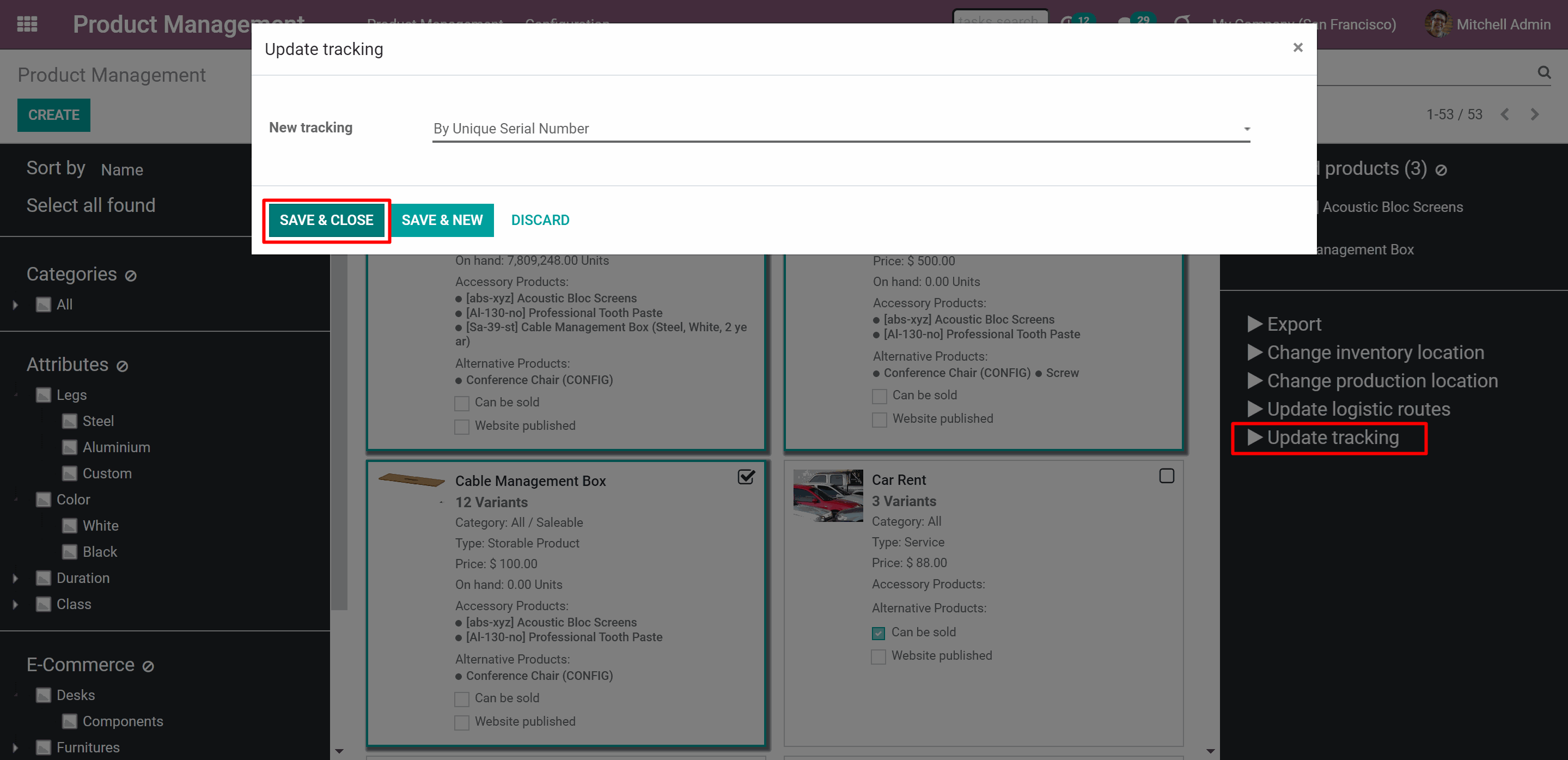Click the Car Rent product image
The width and height of the screenshot is (1568, 760).
click(828, 495)
